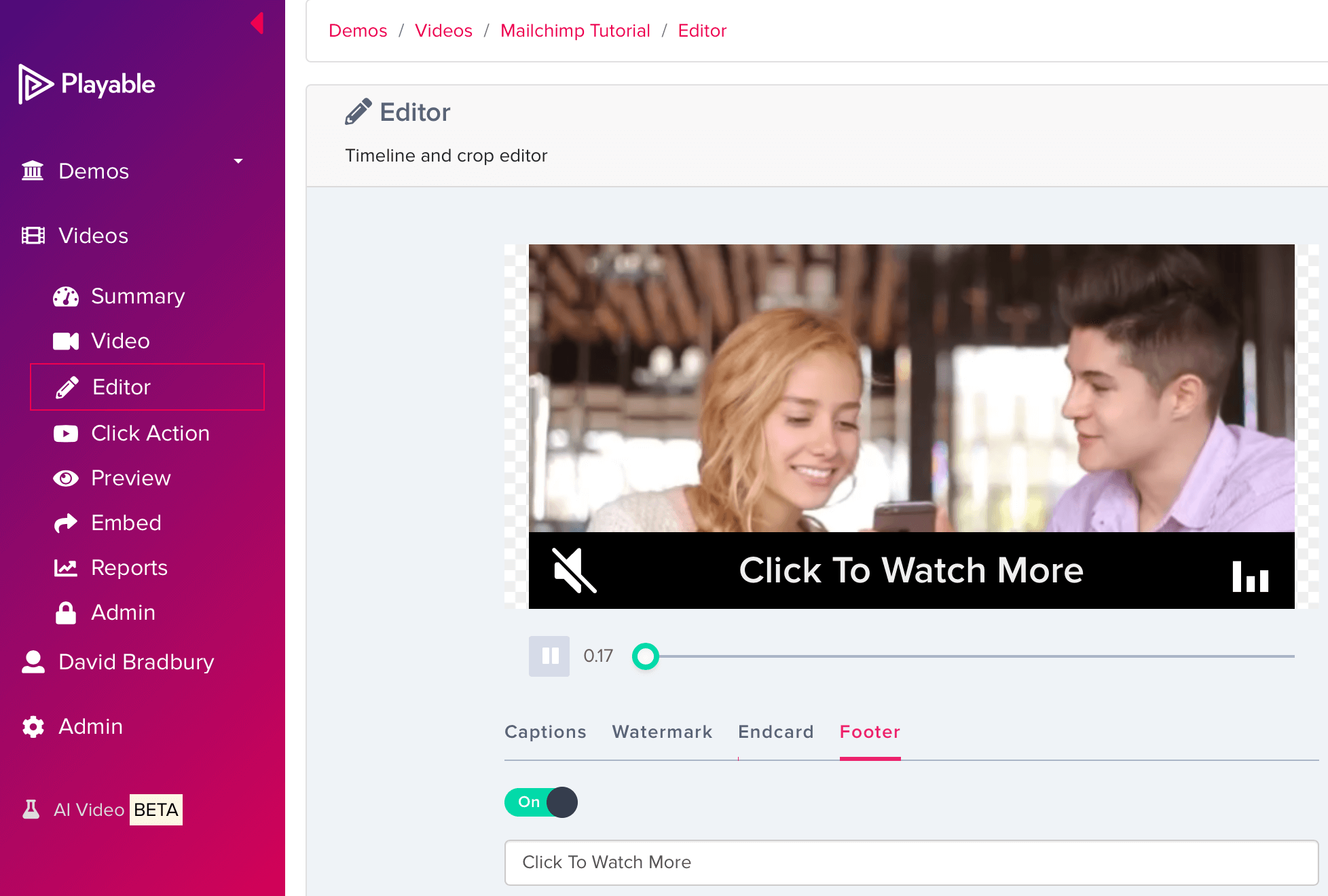Image resolution: width=1328 pixels, height=896 pixels.
Task: Turn off the Footer On switch
Action: coord(541,802)
